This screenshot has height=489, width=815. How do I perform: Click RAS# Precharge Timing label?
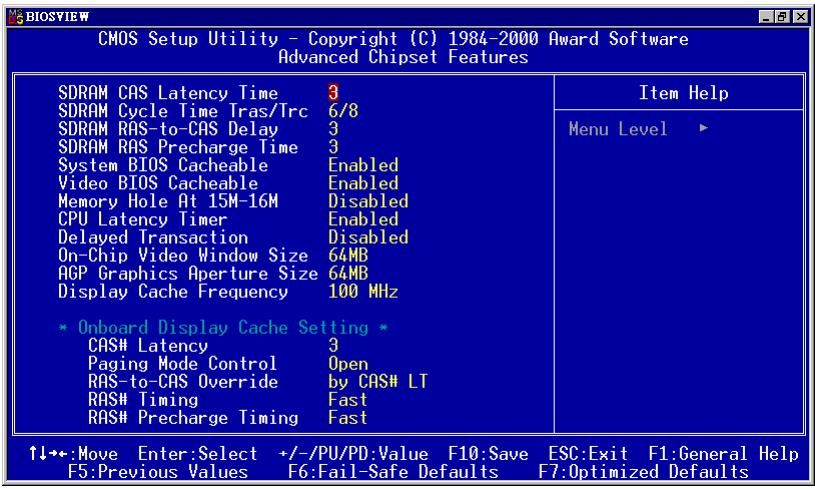click(x=193, y=418)
